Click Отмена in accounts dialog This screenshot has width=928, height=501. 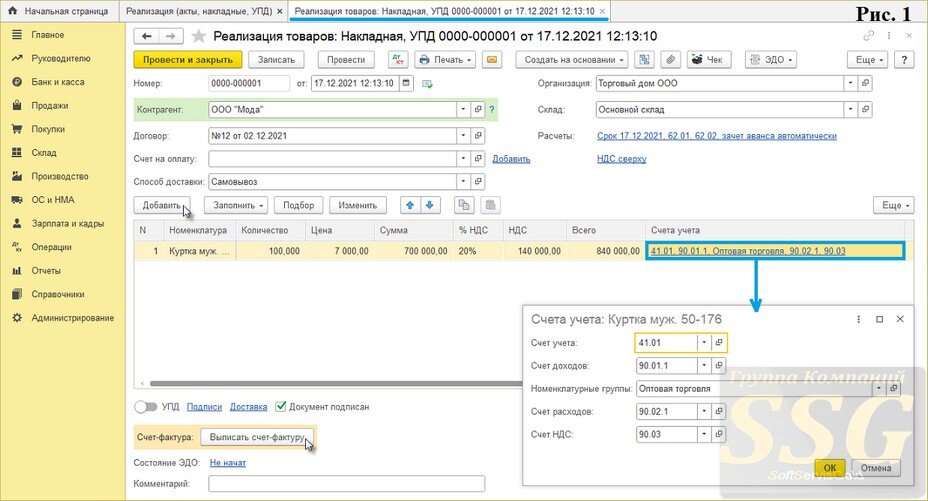pyautogui.click(x=876, y=468)
